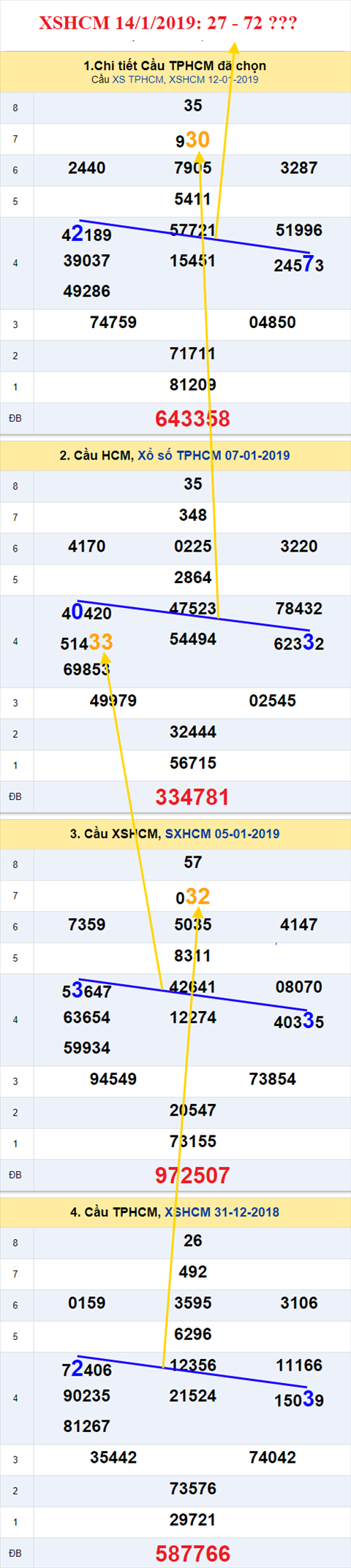Pick the number 8311
Image resolution: width=351 pixels, height=1568 pixels.
[193, 956]
